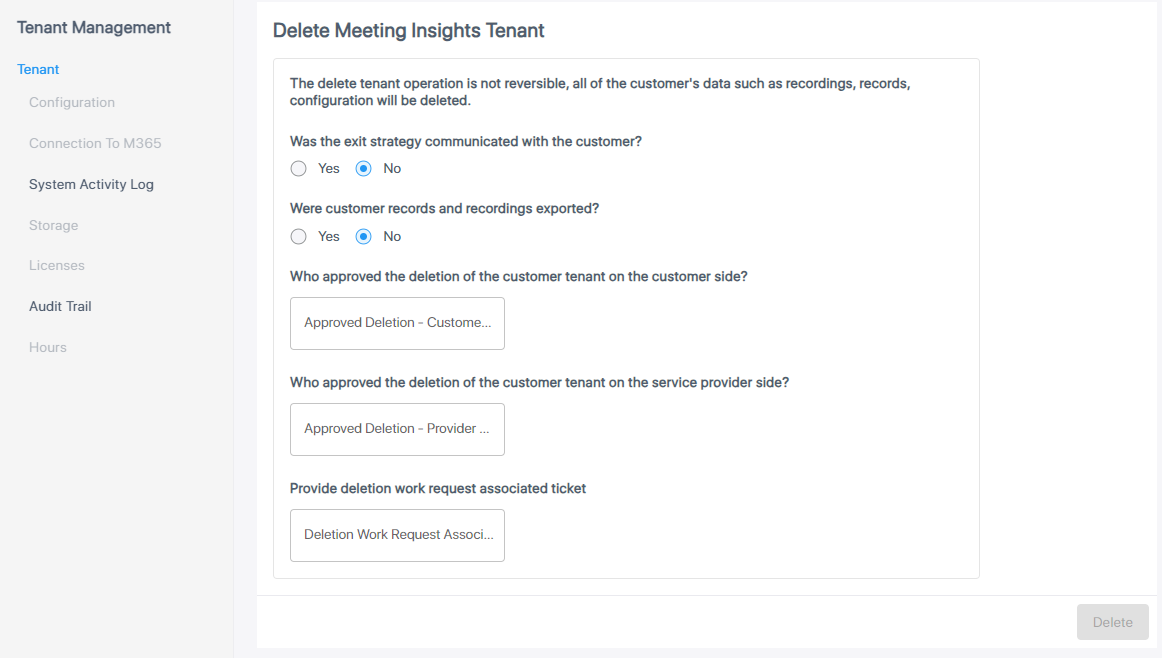Image resolution: width=1162 pixels, height=658 pixels.
Task: Click the customer-side deletion approver field
Action: click(397, 323)
